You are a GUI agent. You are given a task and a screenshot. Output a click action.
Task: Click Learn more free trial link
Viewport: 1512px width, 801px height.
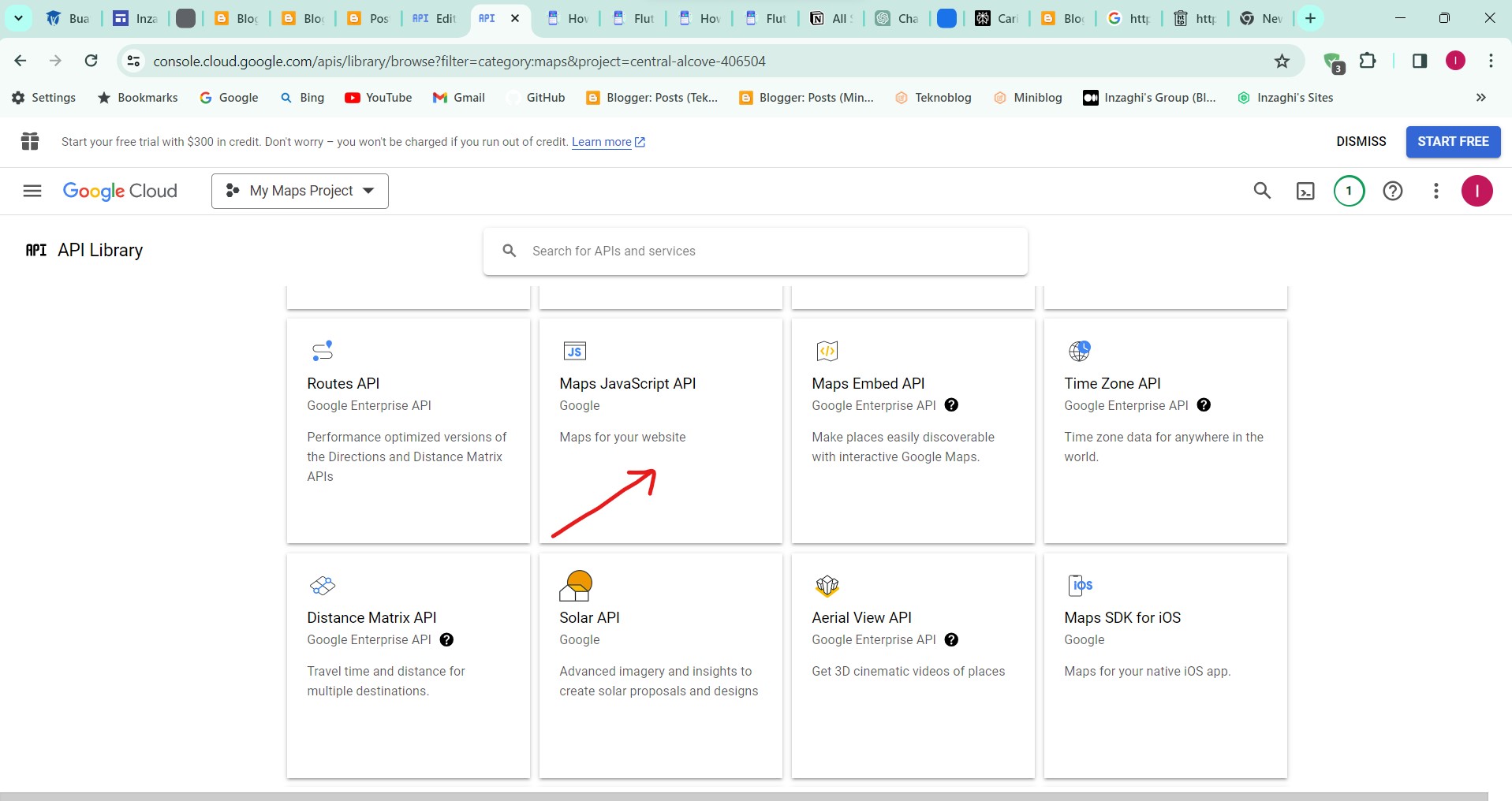tap(608, 142)
